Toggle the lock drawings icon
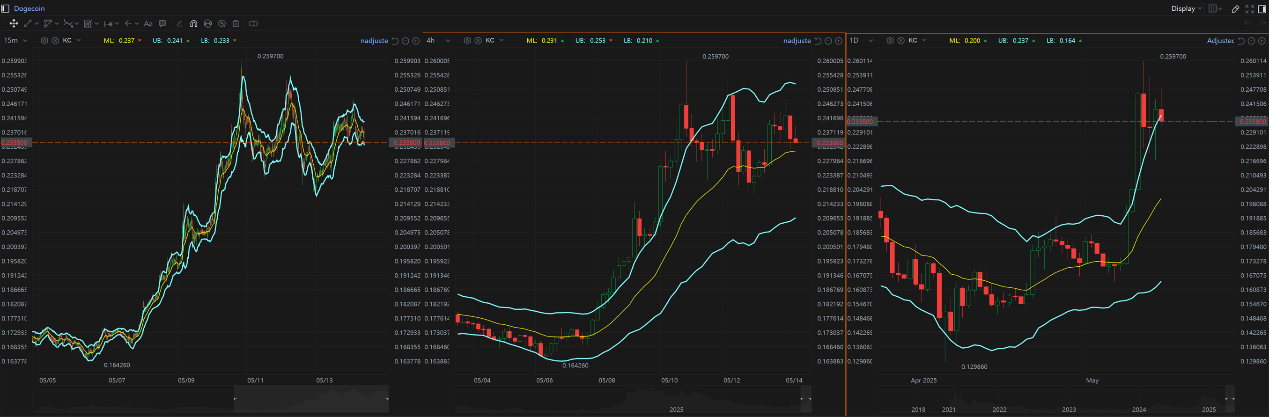 (208, 23)
